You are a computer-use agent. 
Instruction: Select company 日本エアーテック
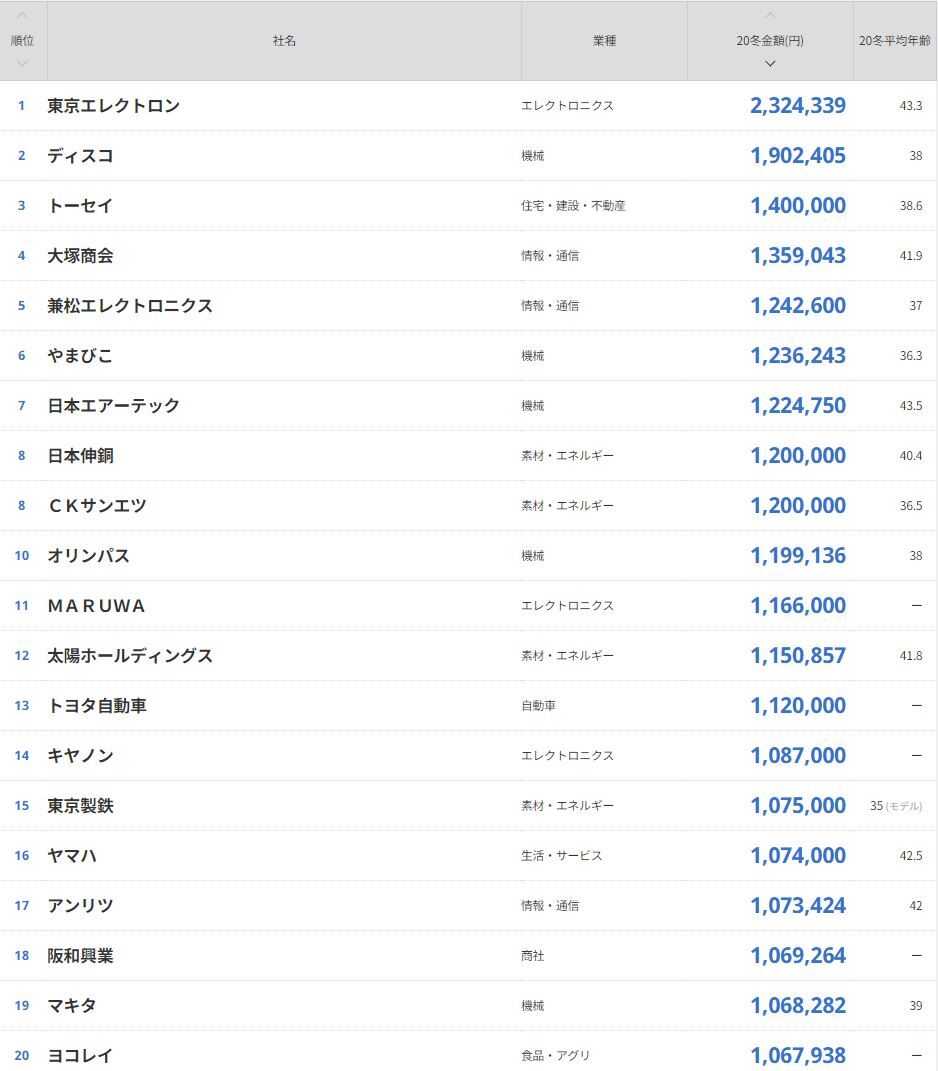[x=113, y=406]
